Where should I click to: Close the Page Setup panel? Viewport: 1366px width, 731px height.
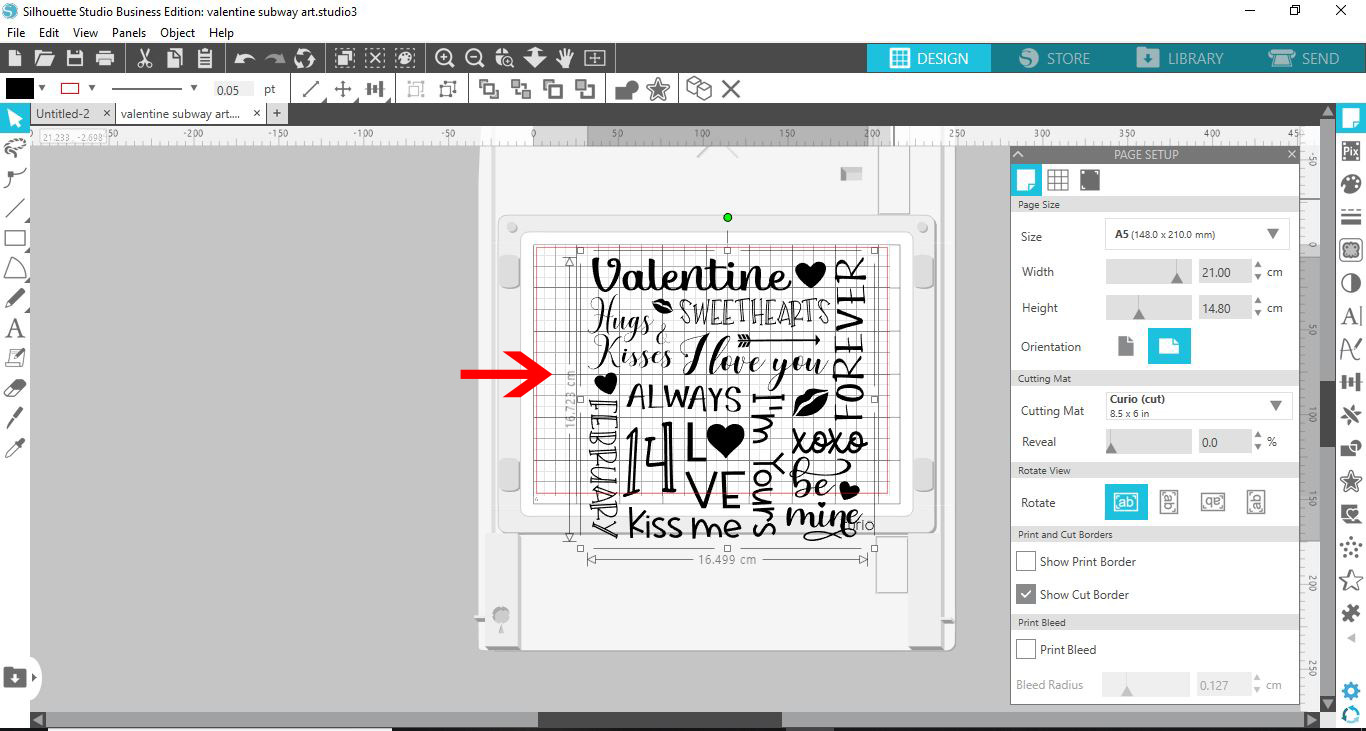pyautogui.click(x=1292, y=154)
